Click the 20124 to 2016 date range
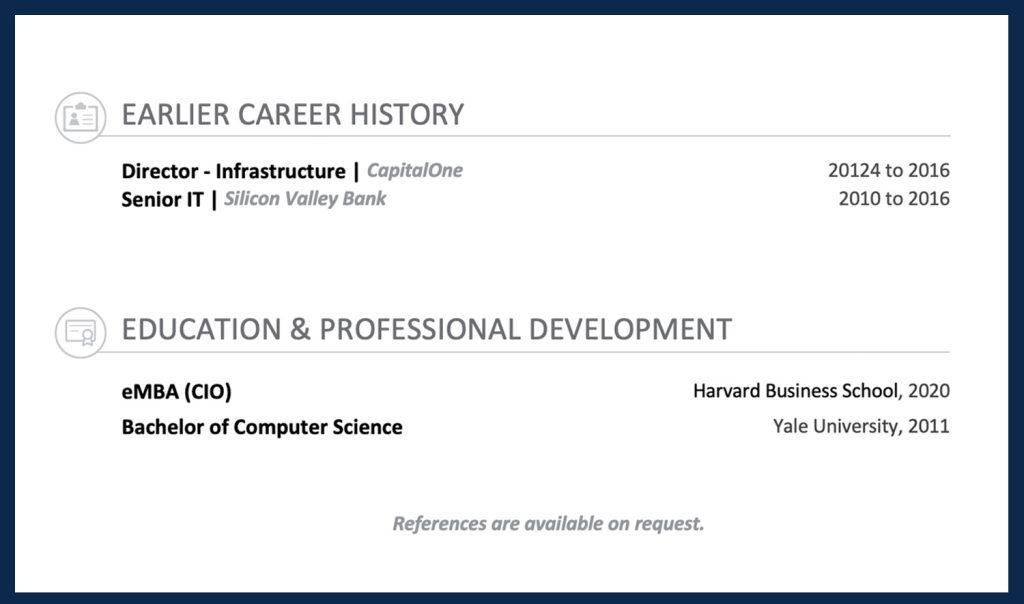 click(888, 171)
